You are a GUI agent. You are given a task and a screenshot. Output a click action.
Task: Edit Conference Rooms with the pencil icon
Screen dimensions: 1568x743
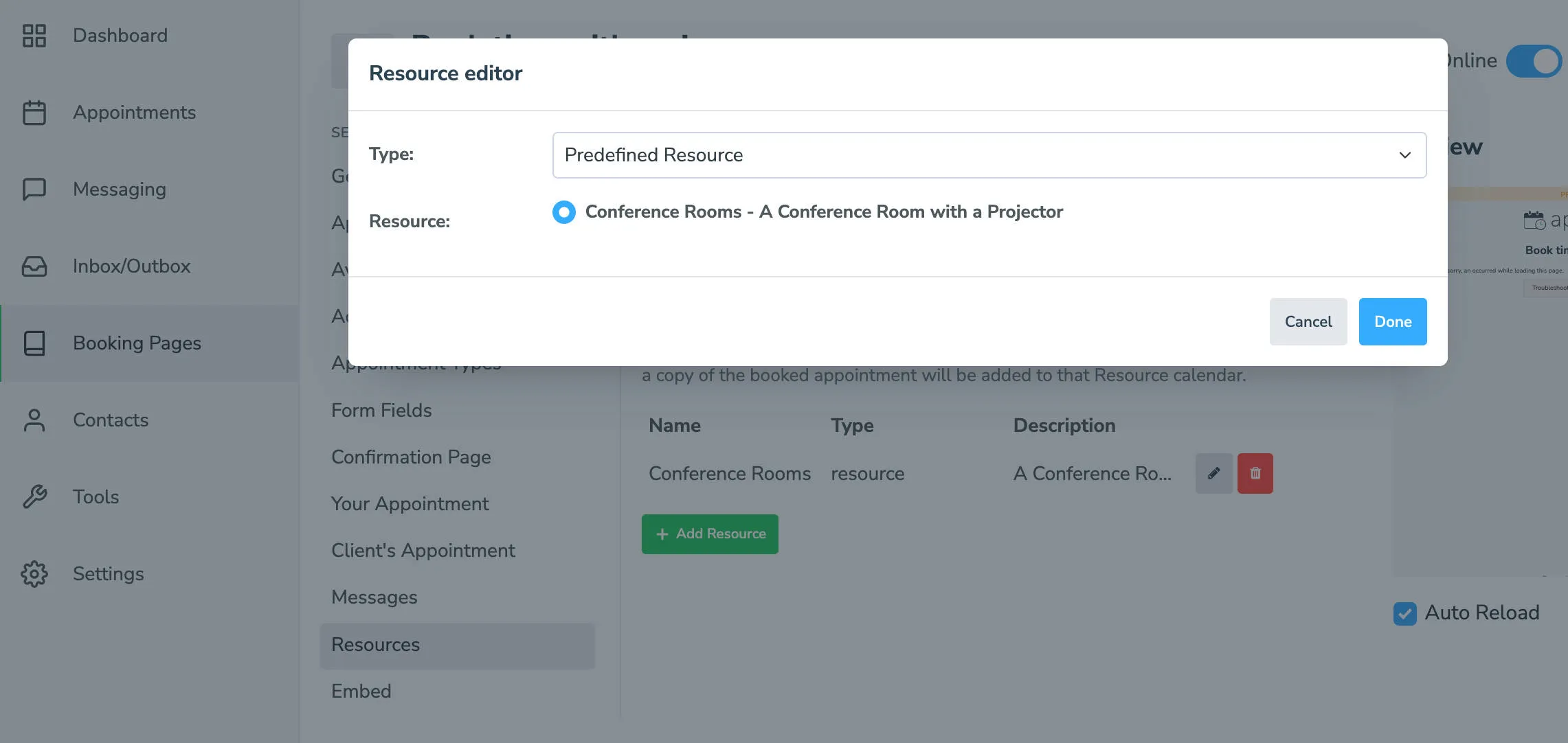pyautogui.click(x=1213, y=473)
